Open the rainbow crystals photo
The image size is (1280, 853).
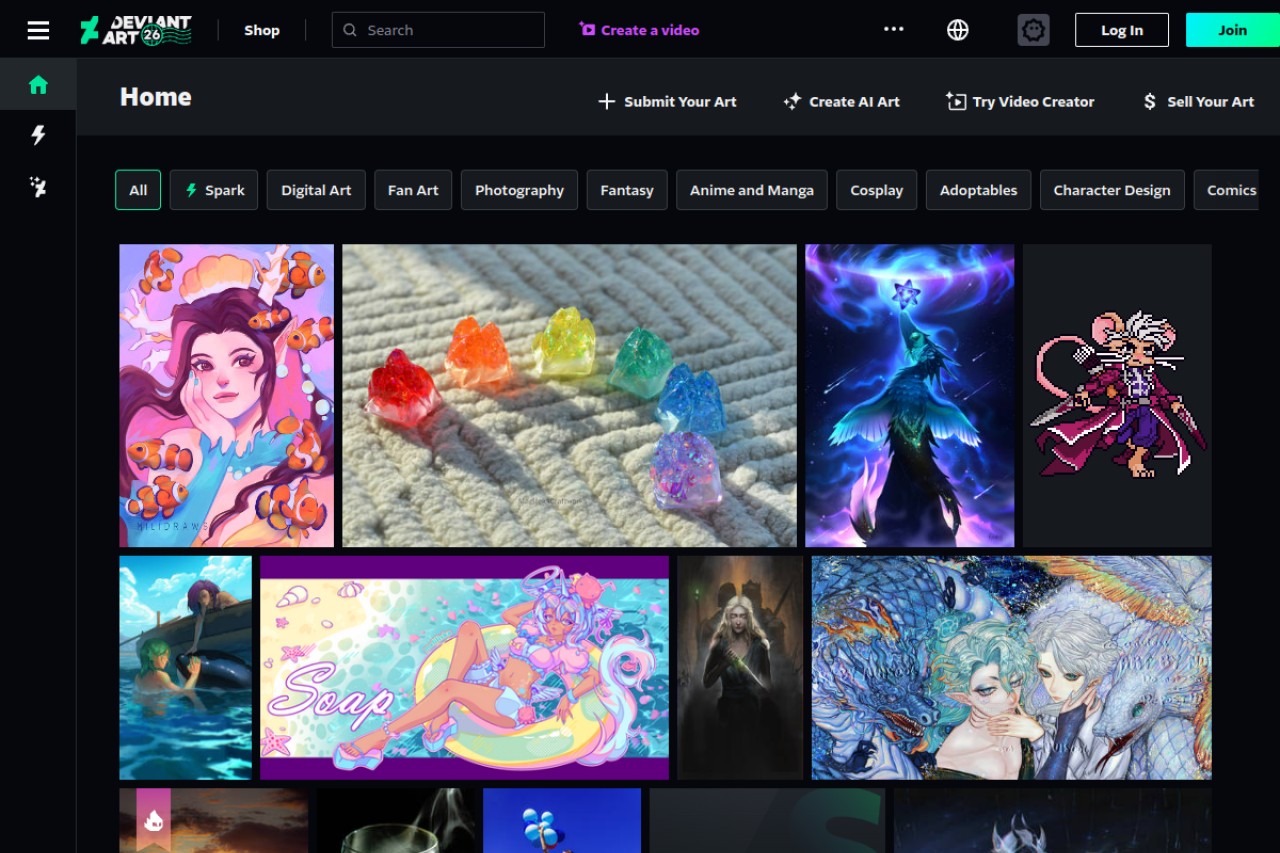click(x=570, y=396)
